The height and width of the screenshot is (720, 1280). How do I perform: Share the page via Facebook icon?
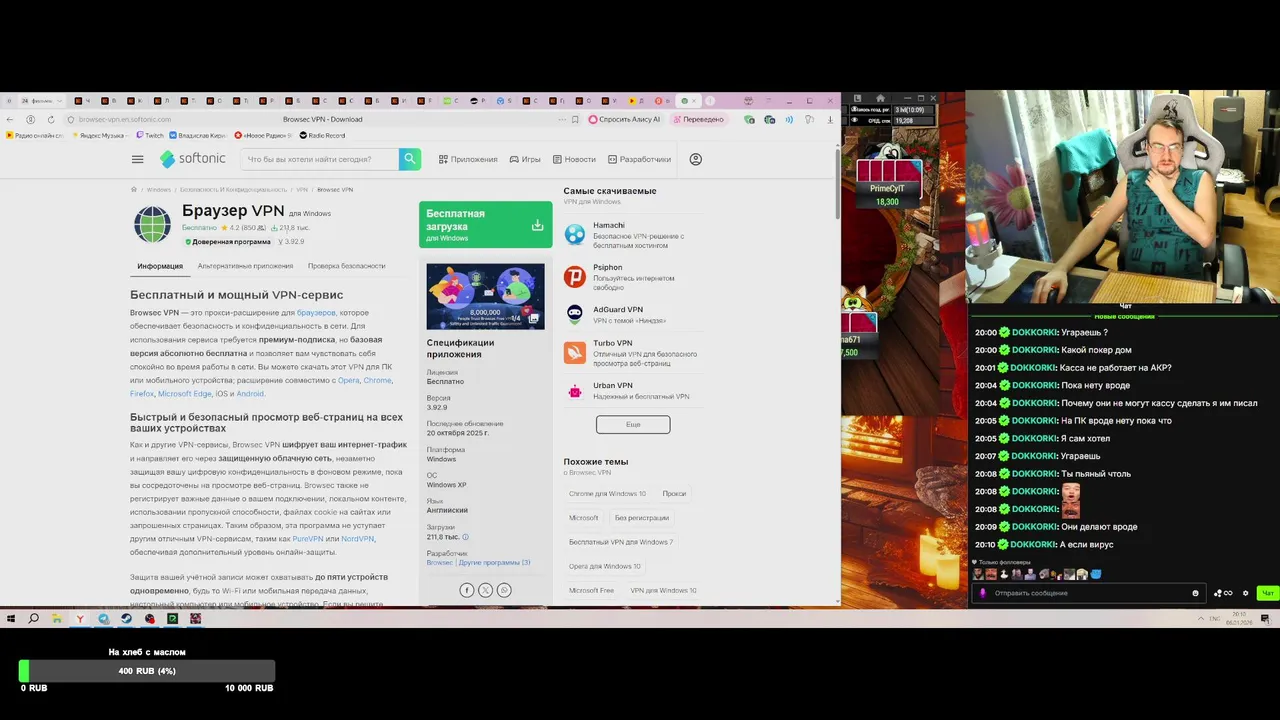[x=466, y=590]
